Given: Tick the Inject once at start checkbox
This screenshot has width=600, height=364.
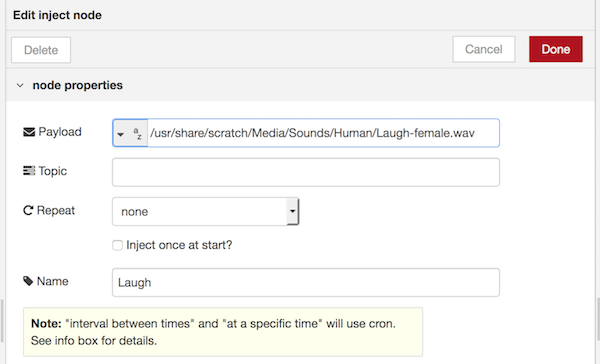Looking at the screenshot, I should point(117,245).
